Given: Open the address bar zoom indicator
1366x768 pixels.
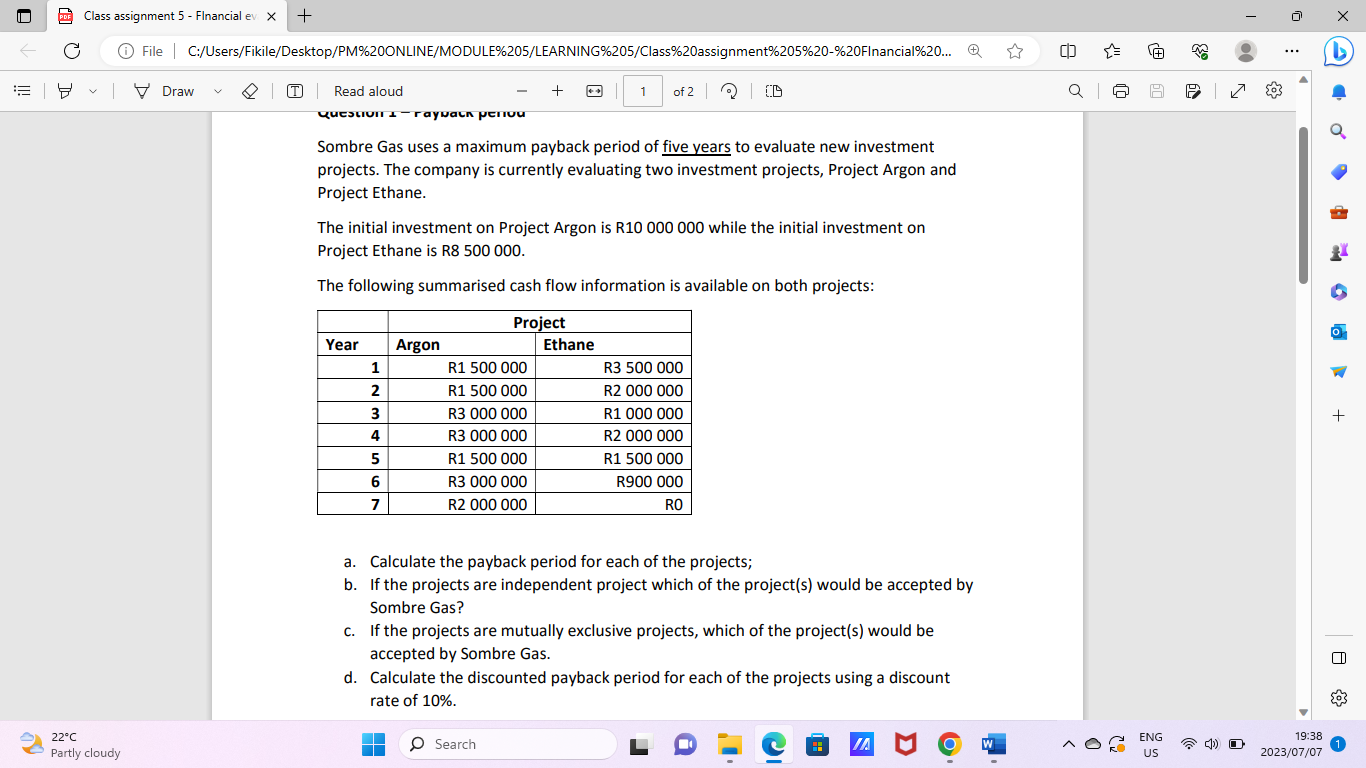Looking at the screenshot, I should 975,51.
